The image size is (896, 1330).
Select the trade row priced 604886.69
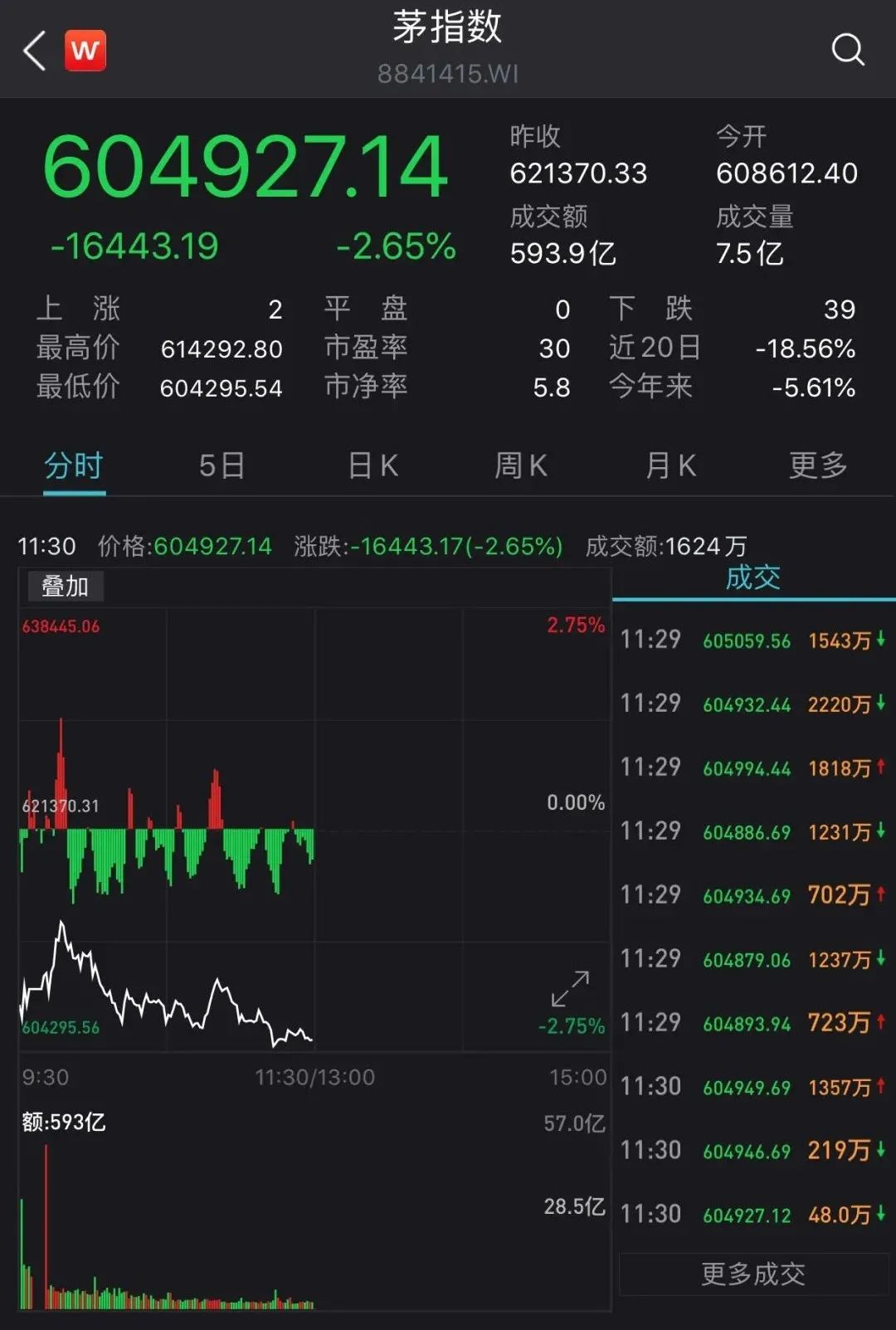(x=753, y=831)
